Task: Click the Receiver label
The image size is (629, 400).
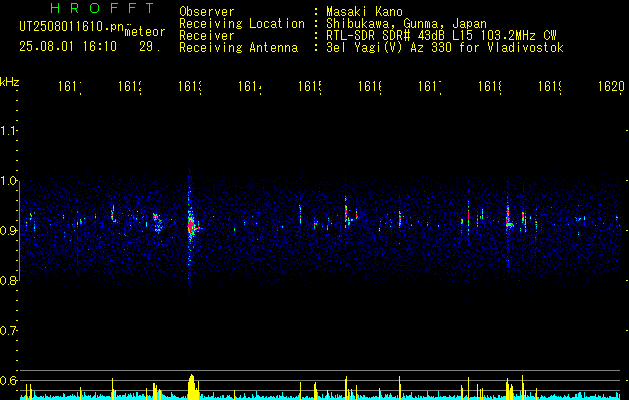Action: (207, 36)
